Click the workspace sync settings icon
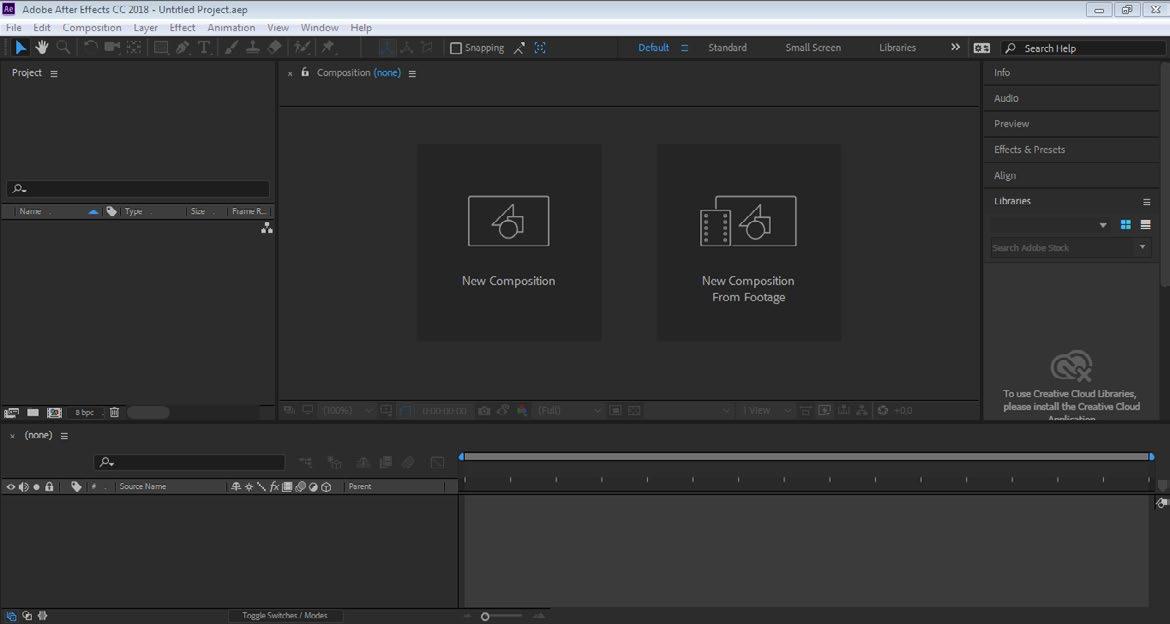The image size is (1170, 624). tap(982, 48)
